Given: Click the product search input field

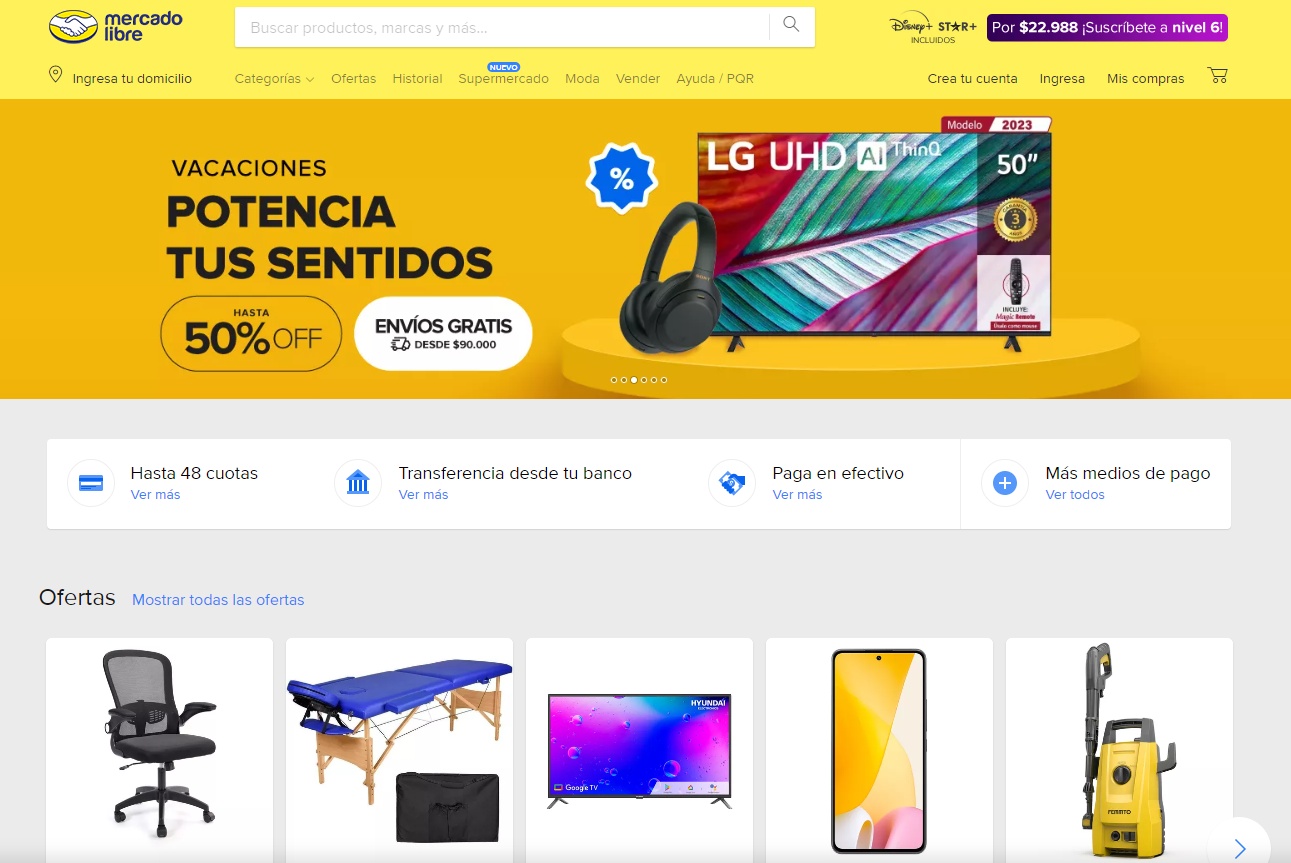Looking at the screenshot, I should coord(502,27).
